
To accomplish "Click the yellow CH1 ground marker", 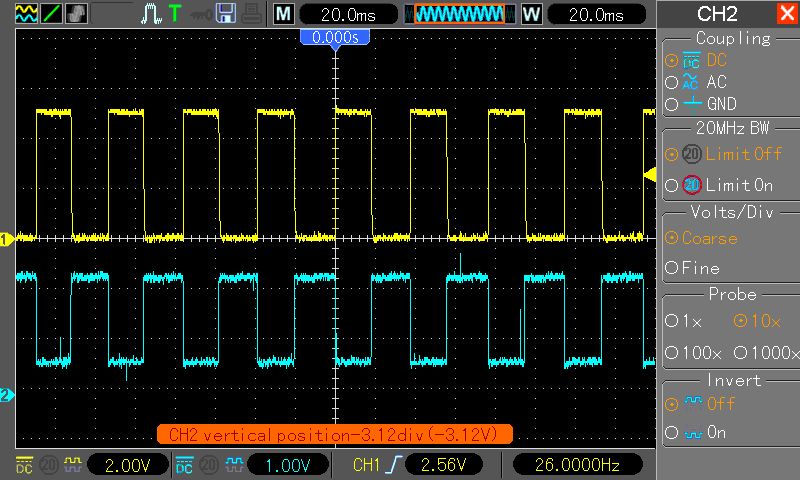I will click(6, 239).
